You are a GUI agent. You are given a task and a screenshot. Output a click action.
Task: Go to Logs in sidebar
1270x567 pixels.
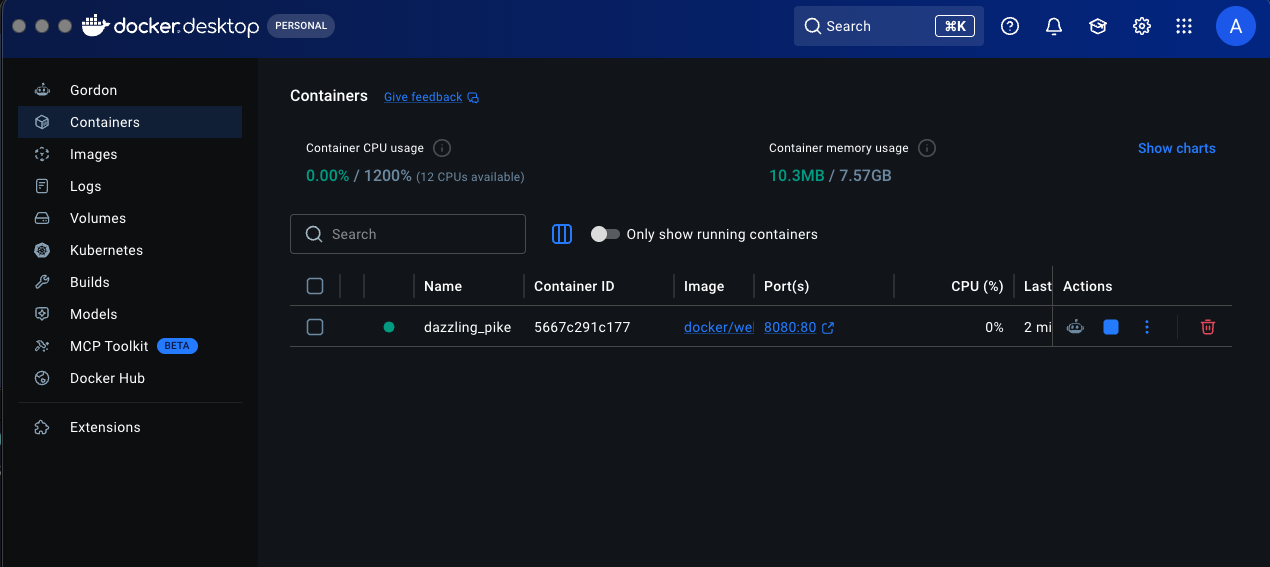coord(130,186)
